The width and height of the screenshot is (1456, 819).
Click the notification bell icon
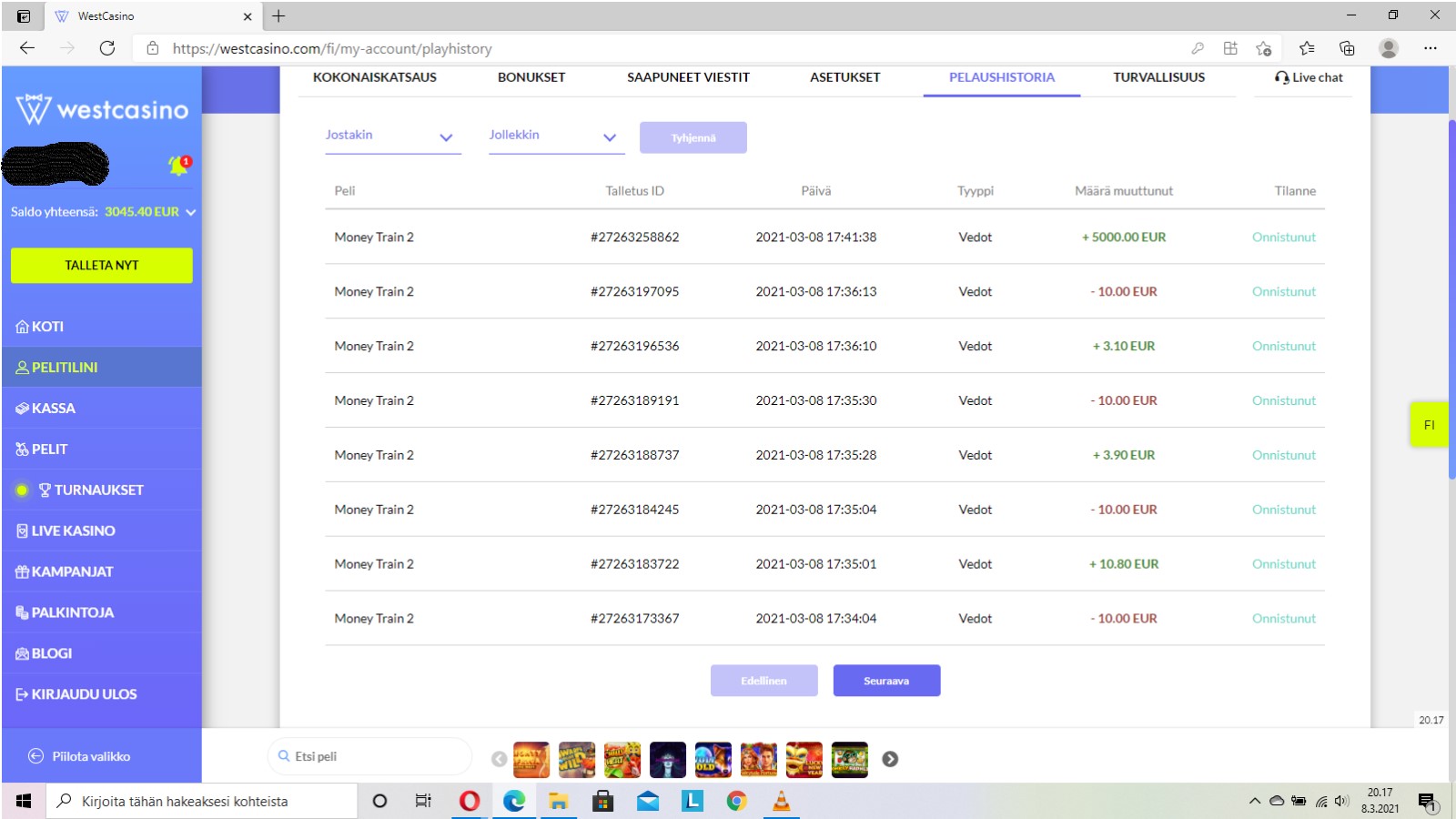pos(178,165)
